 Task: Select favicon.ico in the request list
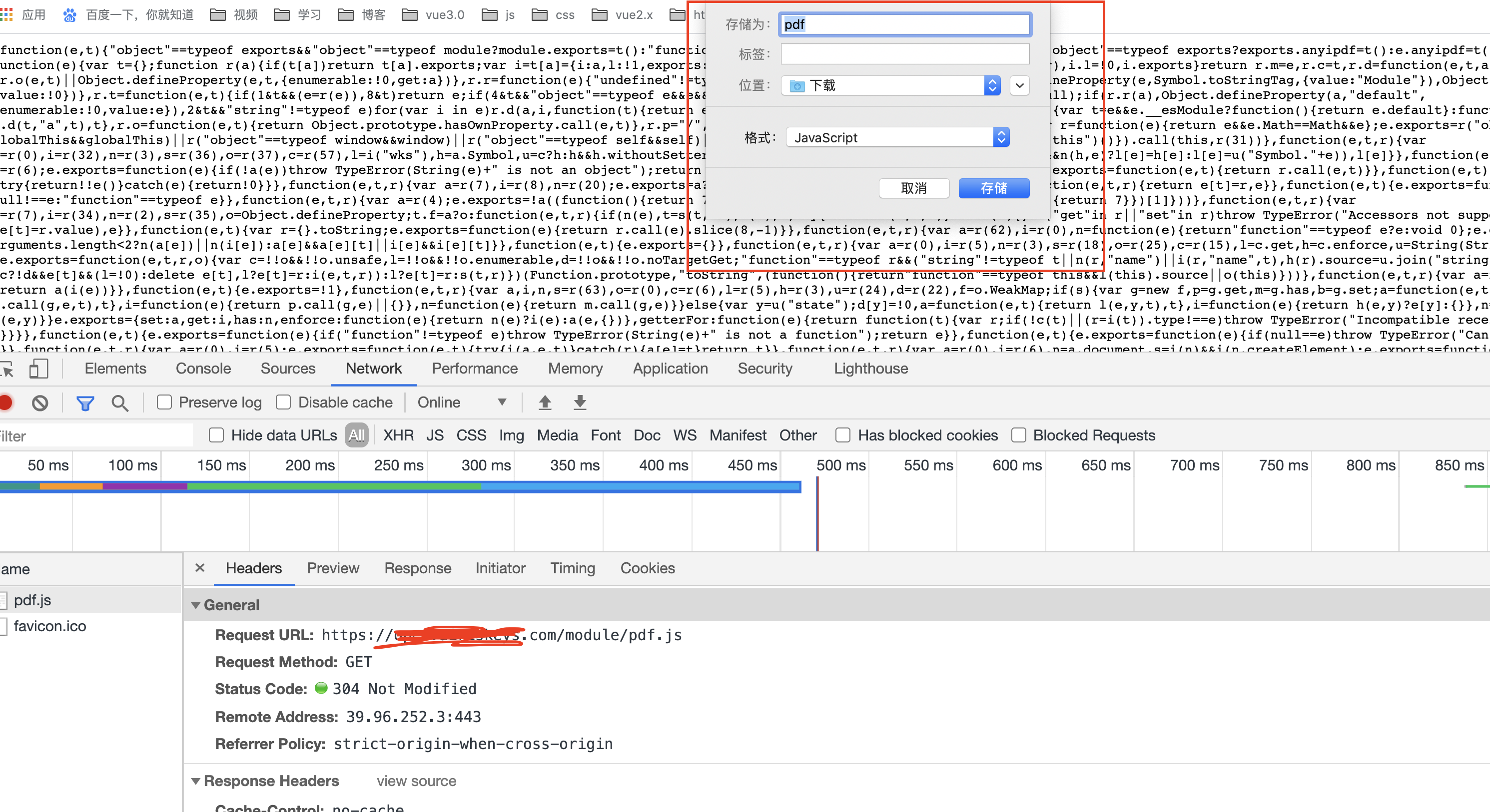[50, 626]
